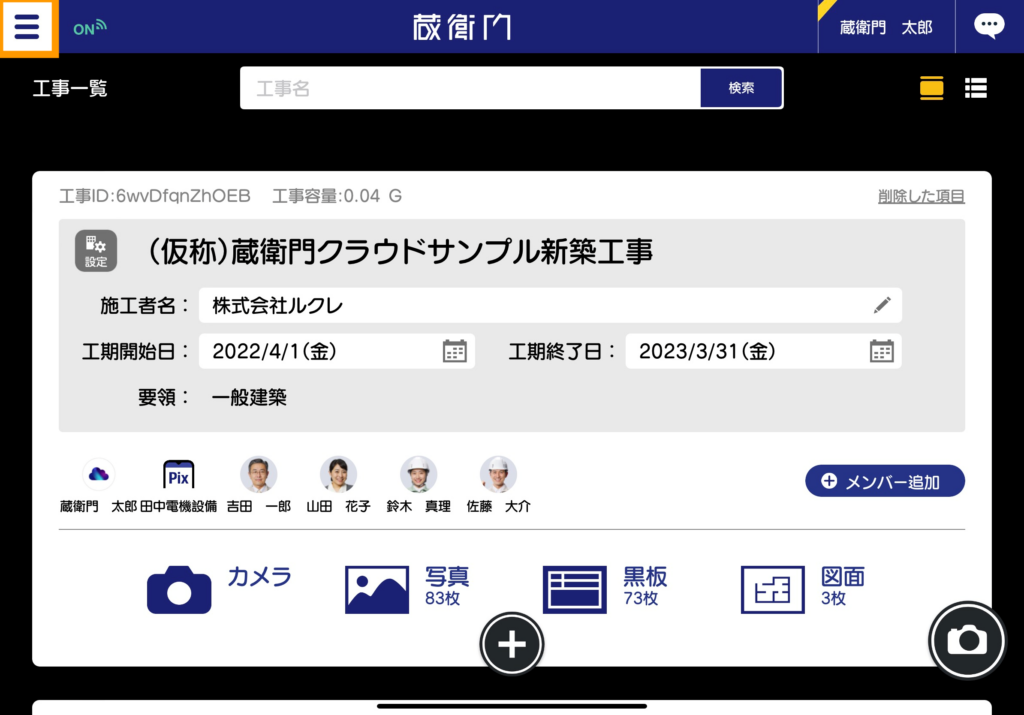Viewport: 1024px width, 715px height.
Task: Click the 工事一覧 heading
Action: pos(70,88)
